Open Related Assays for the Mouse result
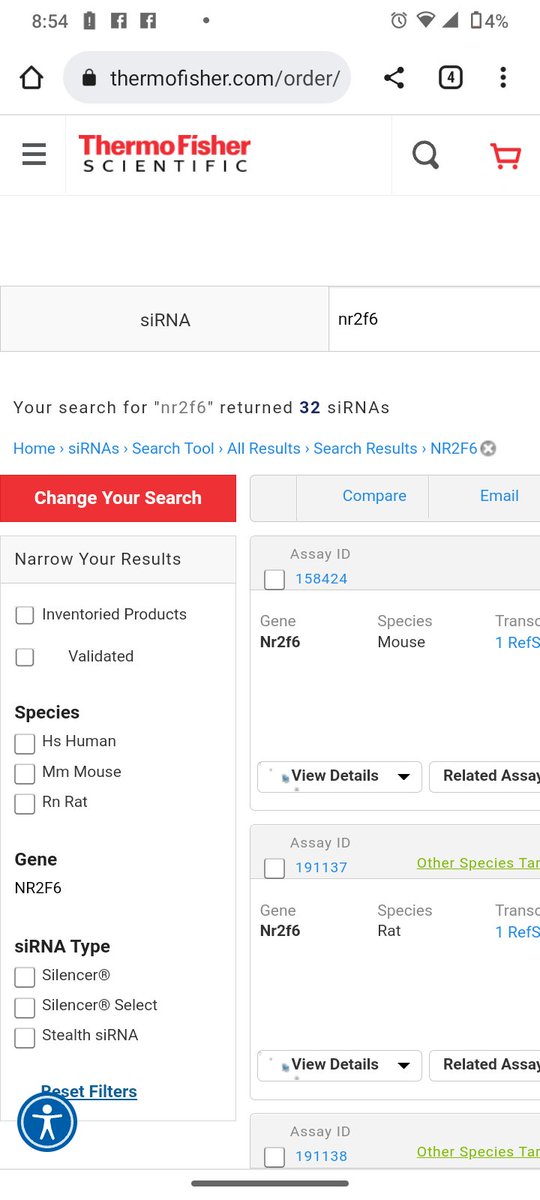This screenshot has width=540, height=1200. coord(485,776)
